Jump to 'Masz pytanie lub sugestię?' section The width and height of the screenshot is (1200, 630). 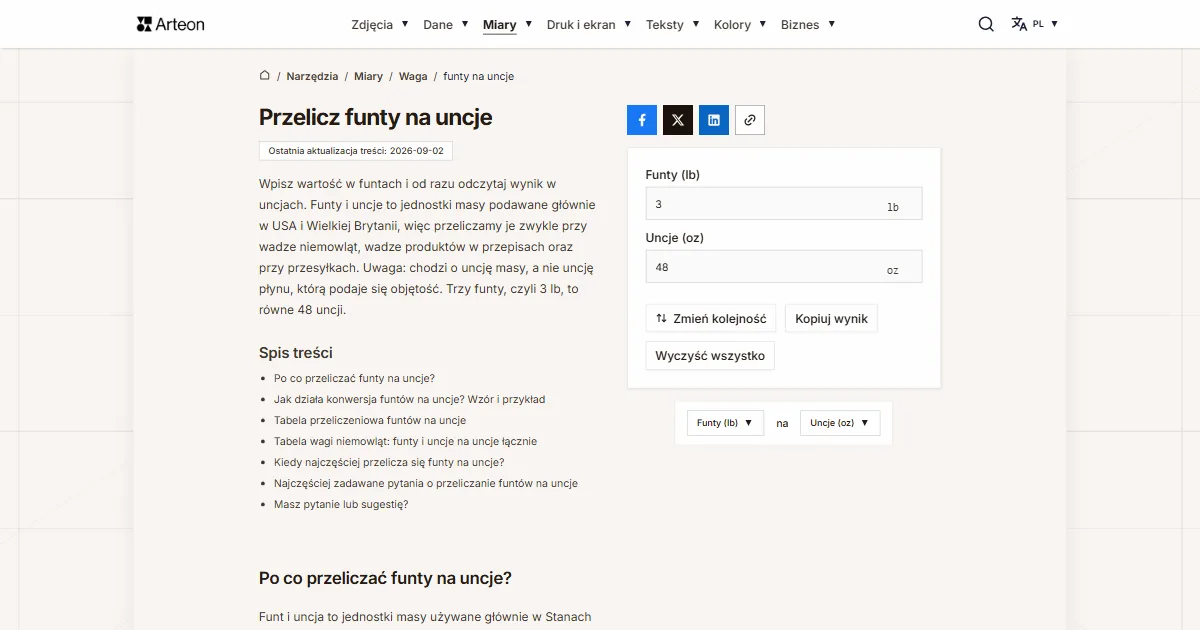click(x=341, y=504)
